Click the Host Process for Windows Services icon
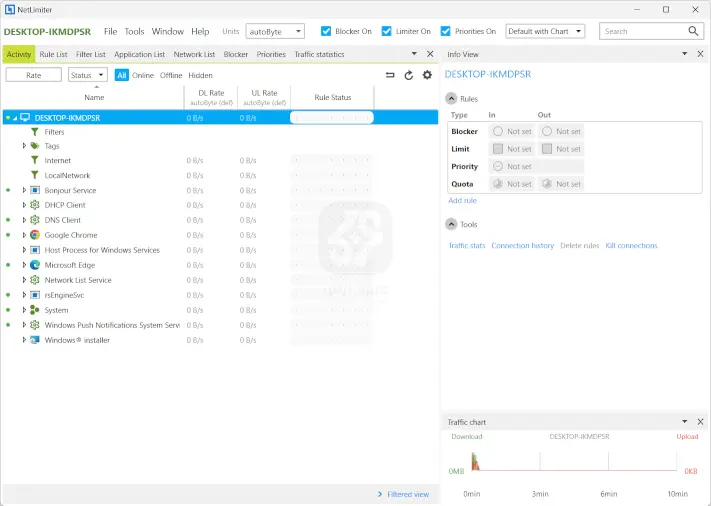Image resolution: width=711 pixels, height=506 pixels. (x=35, y=250)
